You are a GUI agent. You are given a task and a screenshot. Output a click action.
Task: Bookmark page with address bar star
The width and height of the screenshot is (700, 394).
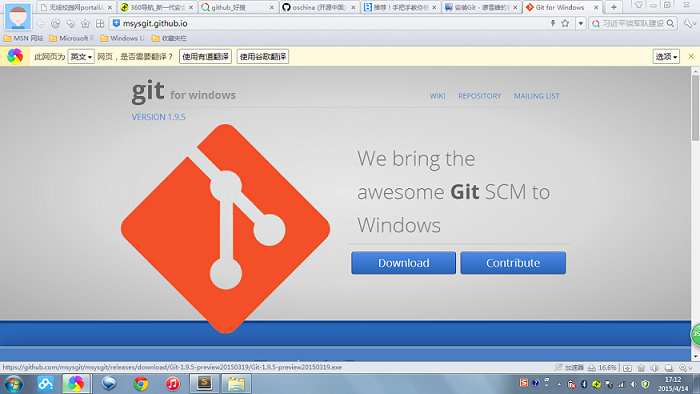[x=565, y=23]
